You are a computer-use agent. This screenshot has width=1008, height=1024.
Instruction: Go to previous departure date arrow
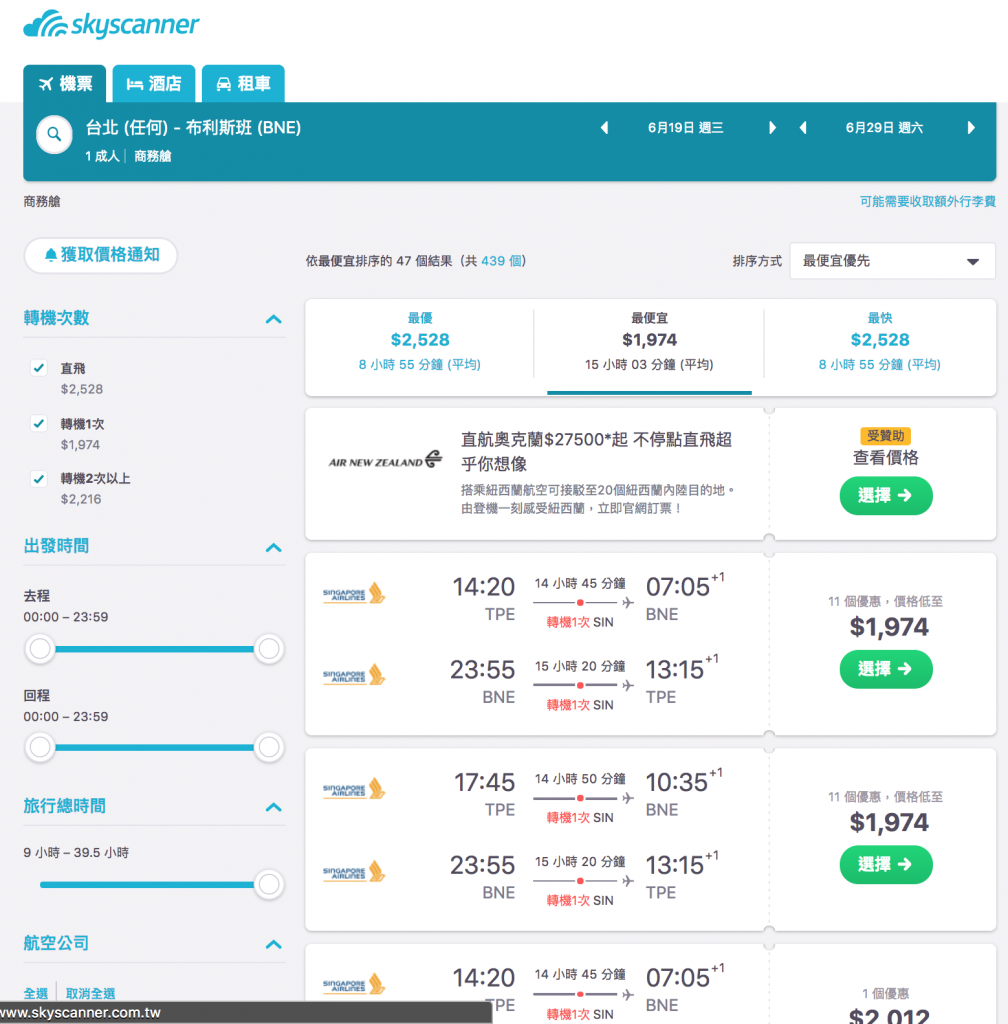point(605,128)
